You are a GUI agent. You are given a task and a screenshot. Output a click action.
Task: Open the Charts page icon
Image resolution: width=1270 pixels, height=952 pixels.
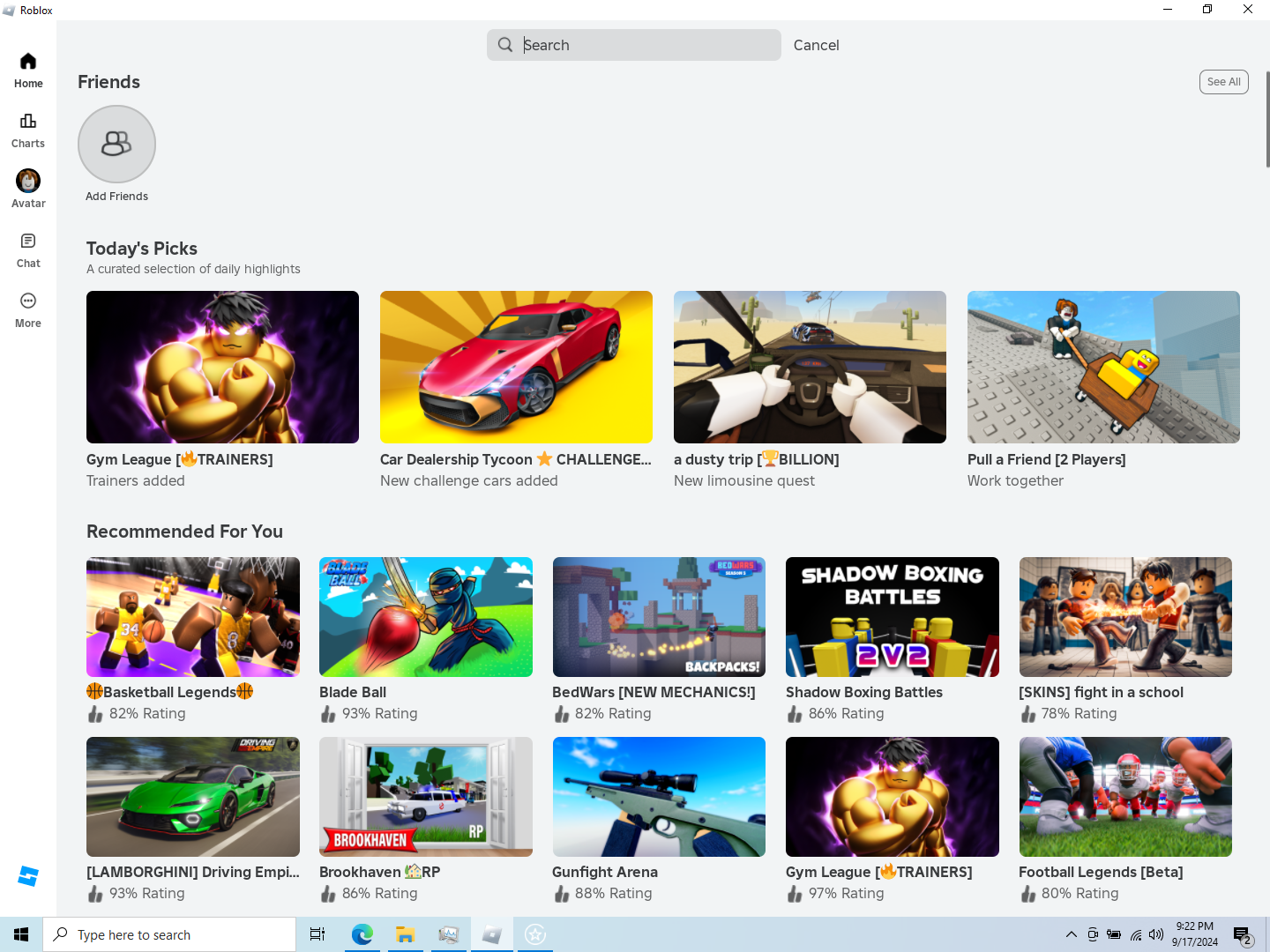(28, 121)
